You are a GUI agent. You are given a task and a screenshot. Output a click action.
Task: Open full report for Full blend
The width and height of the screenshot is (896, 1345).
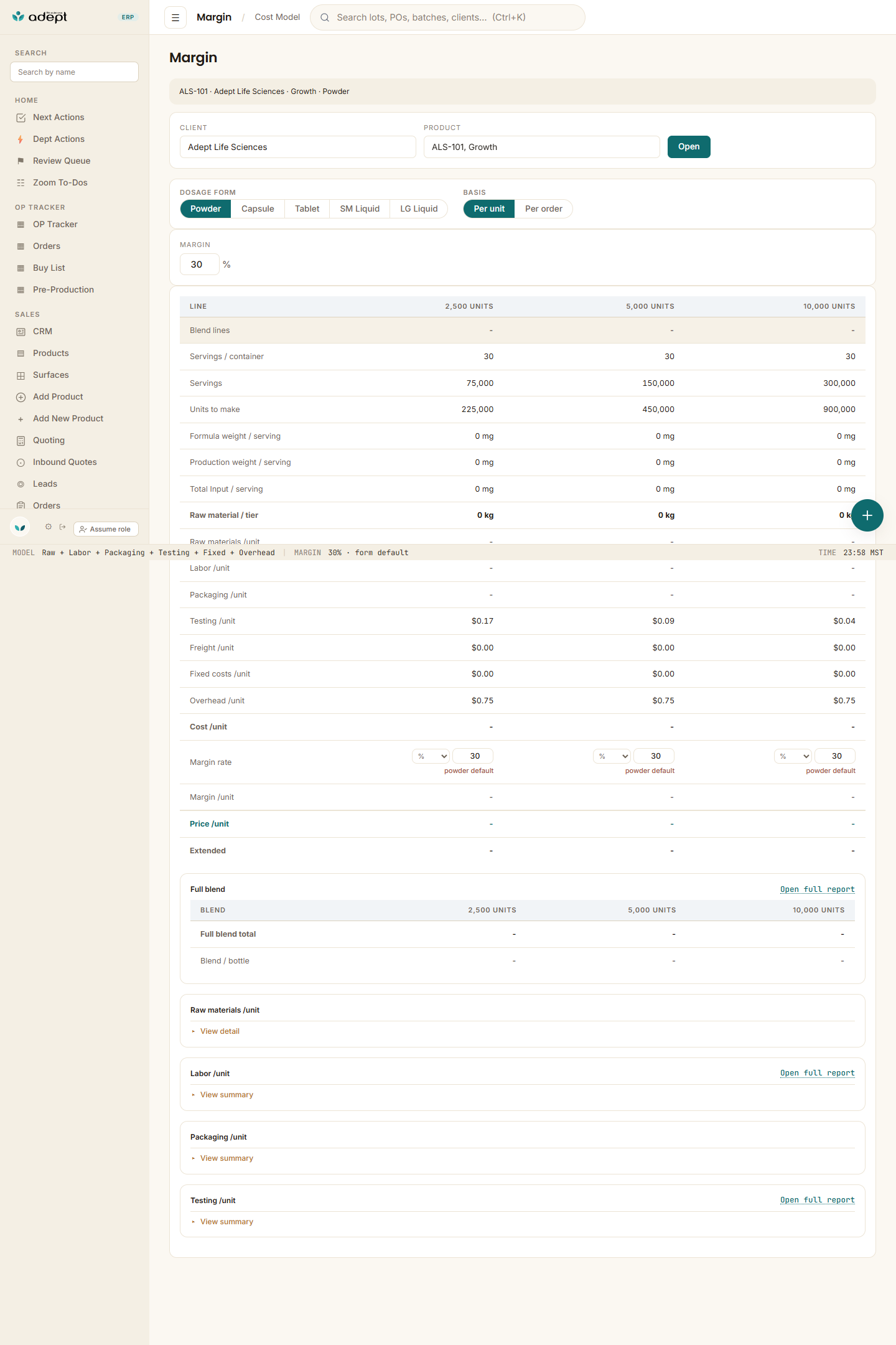(818, 889)
